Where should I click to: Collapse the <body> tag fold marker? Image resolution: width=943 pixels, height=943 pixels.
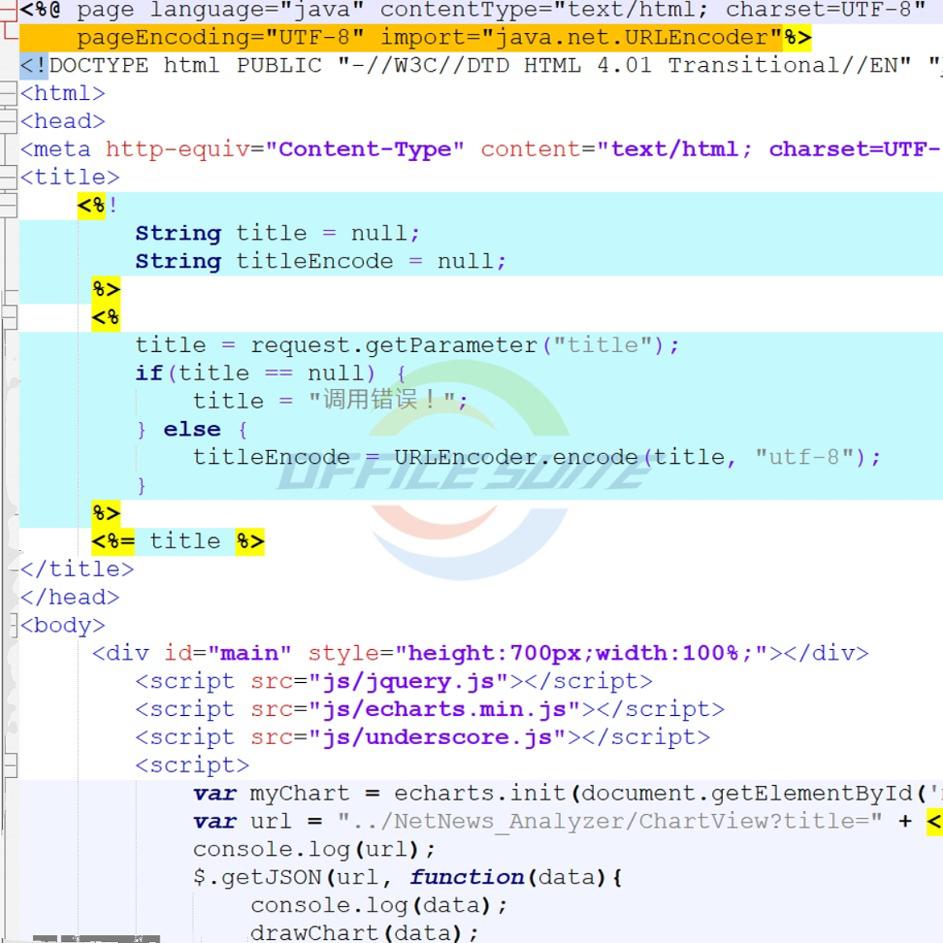pos(13,625)
